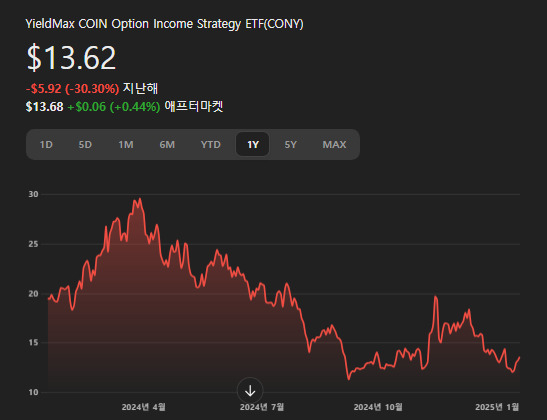Switch chart to 1M range
Viewport: 547px width, 420px height.
click(x=126, y=144)
